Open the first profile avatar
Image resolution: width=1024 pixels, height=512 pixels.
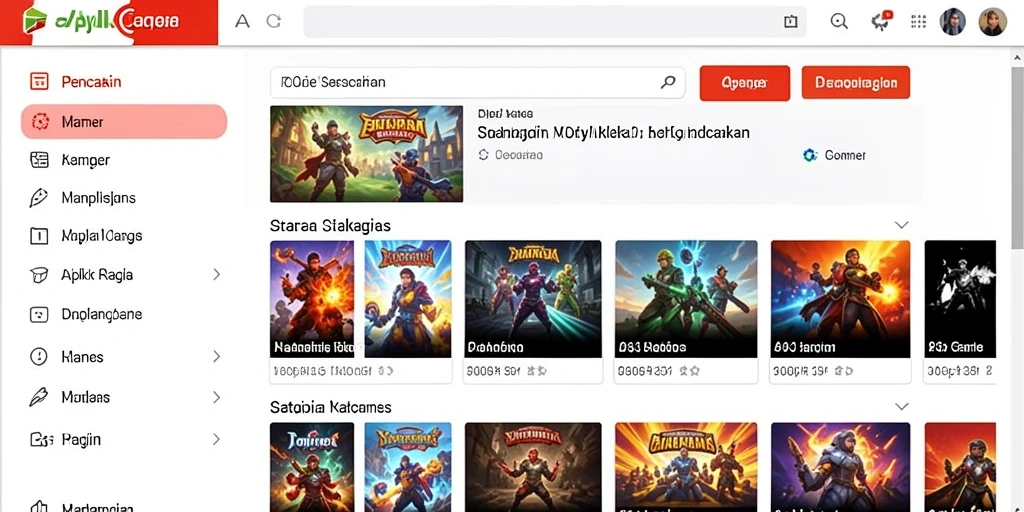pyautogui.click(x=953, y=22)
